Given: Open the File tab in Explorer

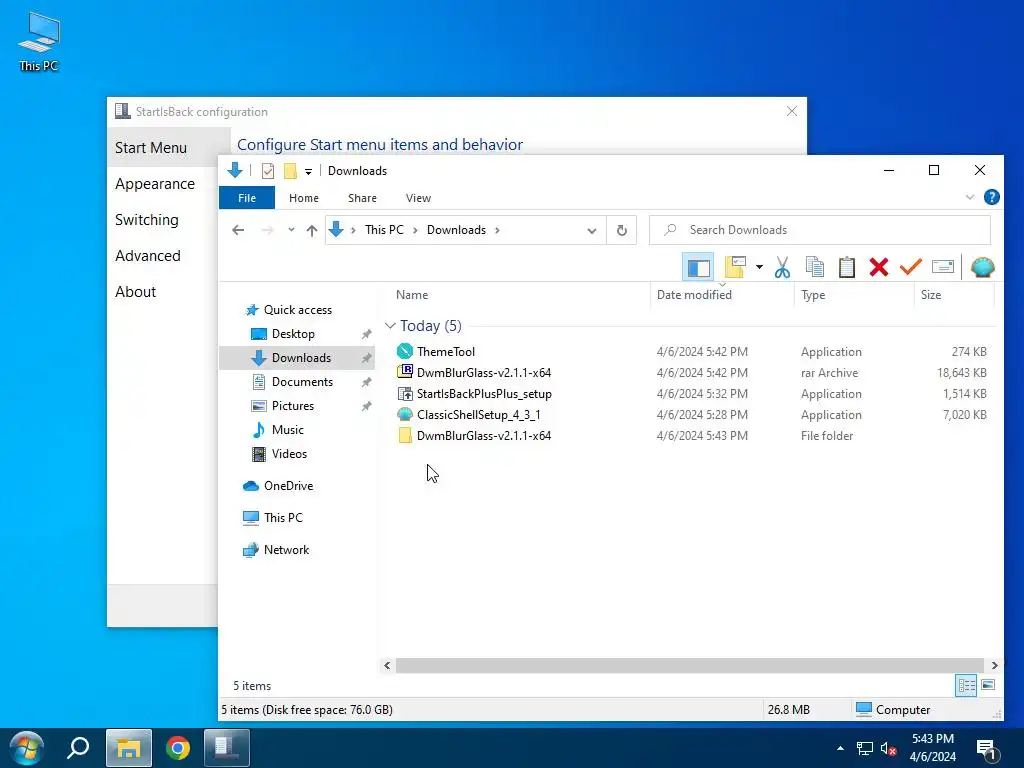Looking at the screenshot, I should click(247, 198).
